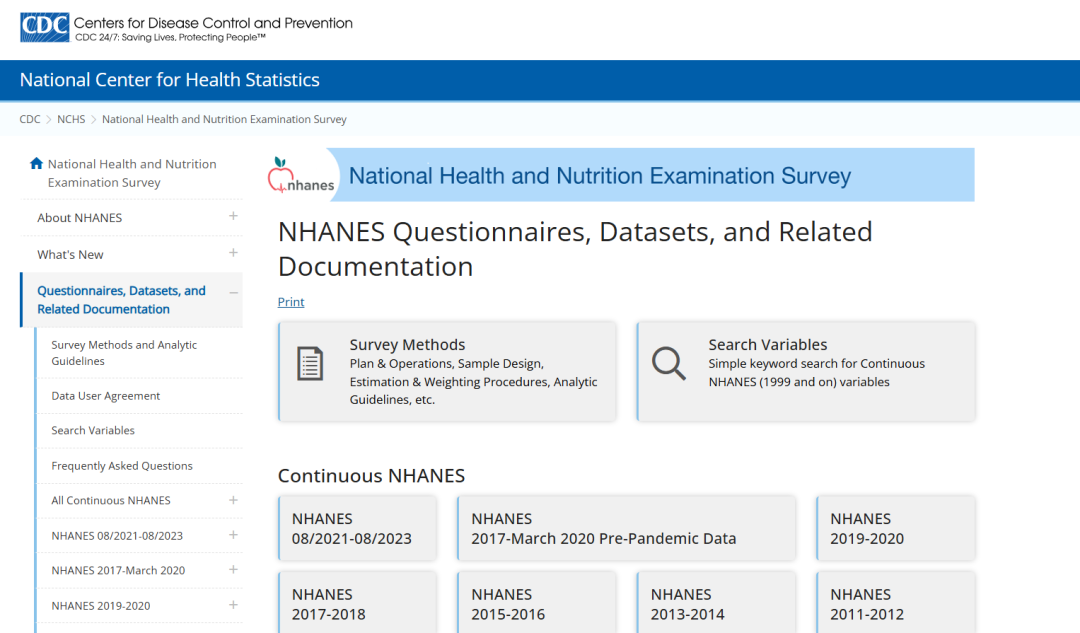Expand All Continuous NHANES submenu
Viewport: 1080px width, 633px height.
(233, 500)
